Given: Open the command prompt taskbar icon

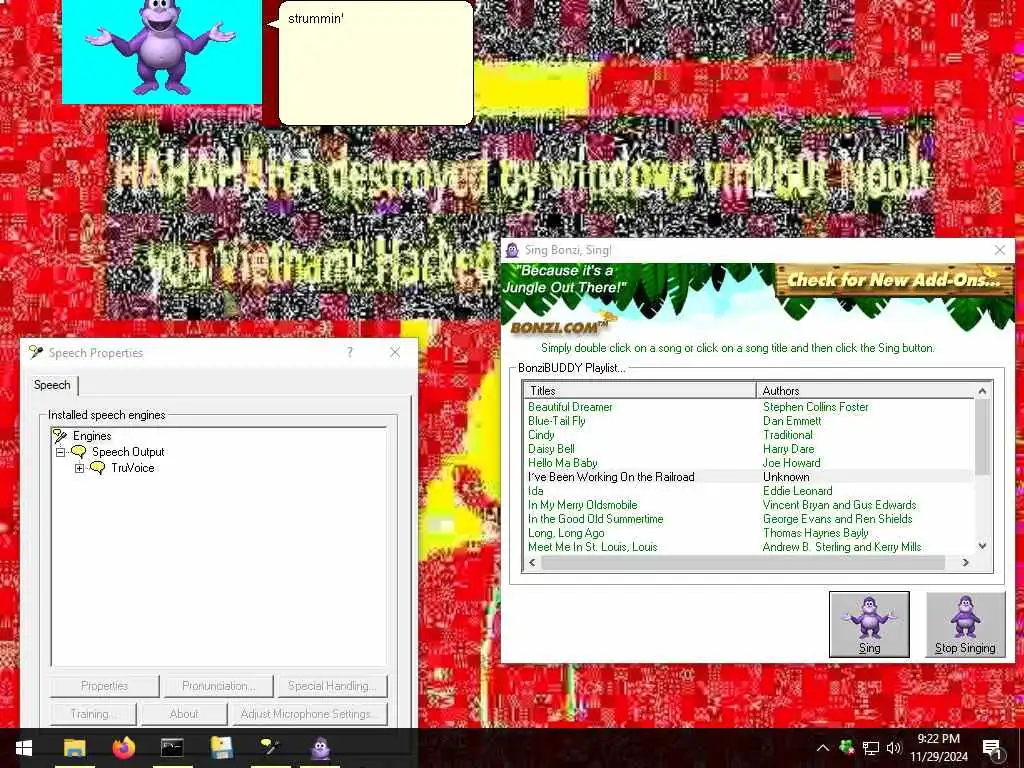Looking at the screenshot, I should pyautogui.click(x=172, y=748).
